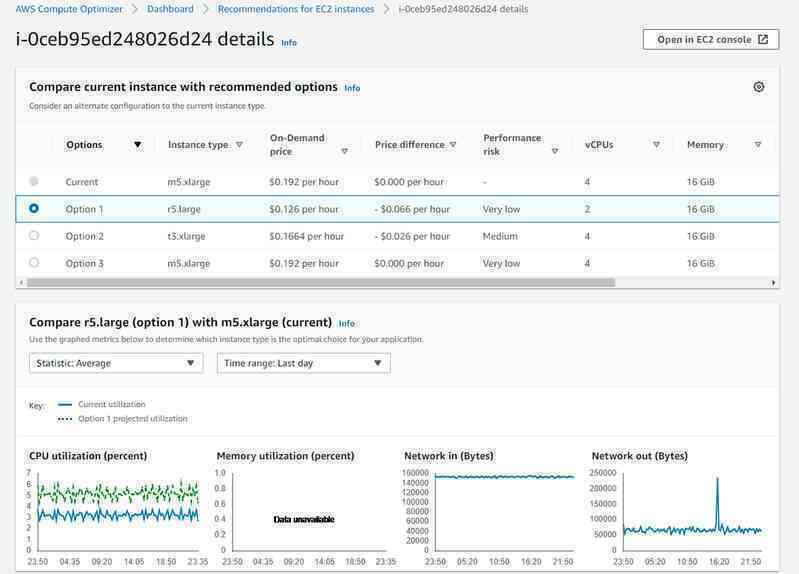Click external link icon in EC2 console button

coord(762,40)
